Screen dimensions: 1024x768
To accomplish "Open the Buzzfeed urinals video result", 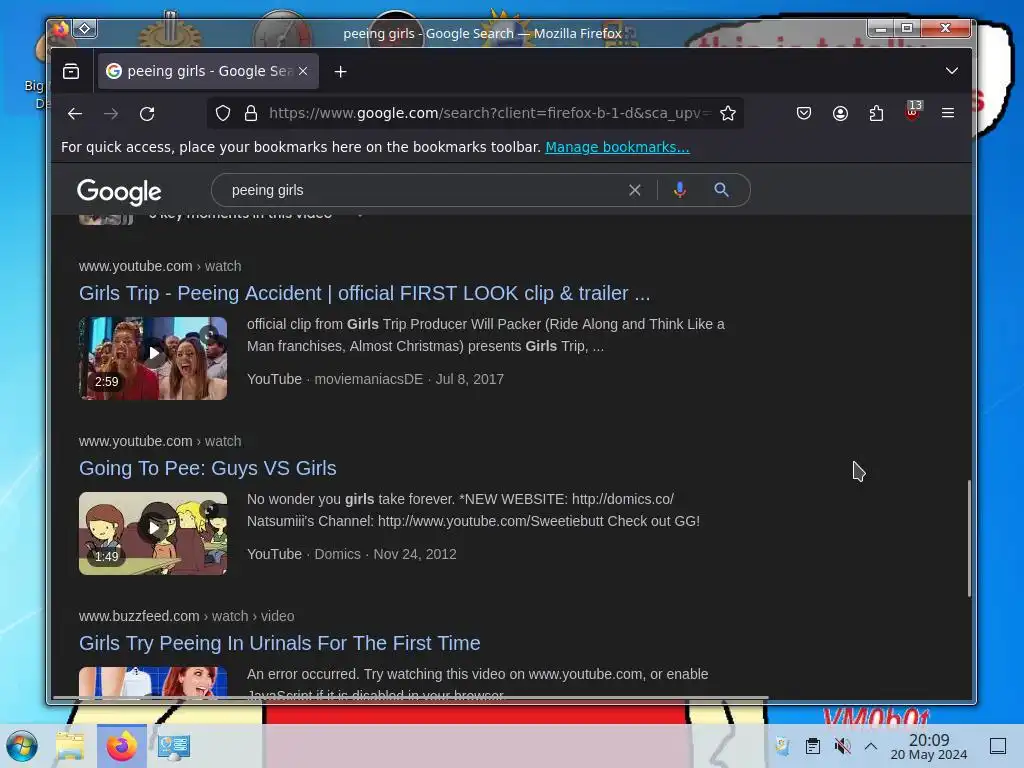I will pos(280,643).
